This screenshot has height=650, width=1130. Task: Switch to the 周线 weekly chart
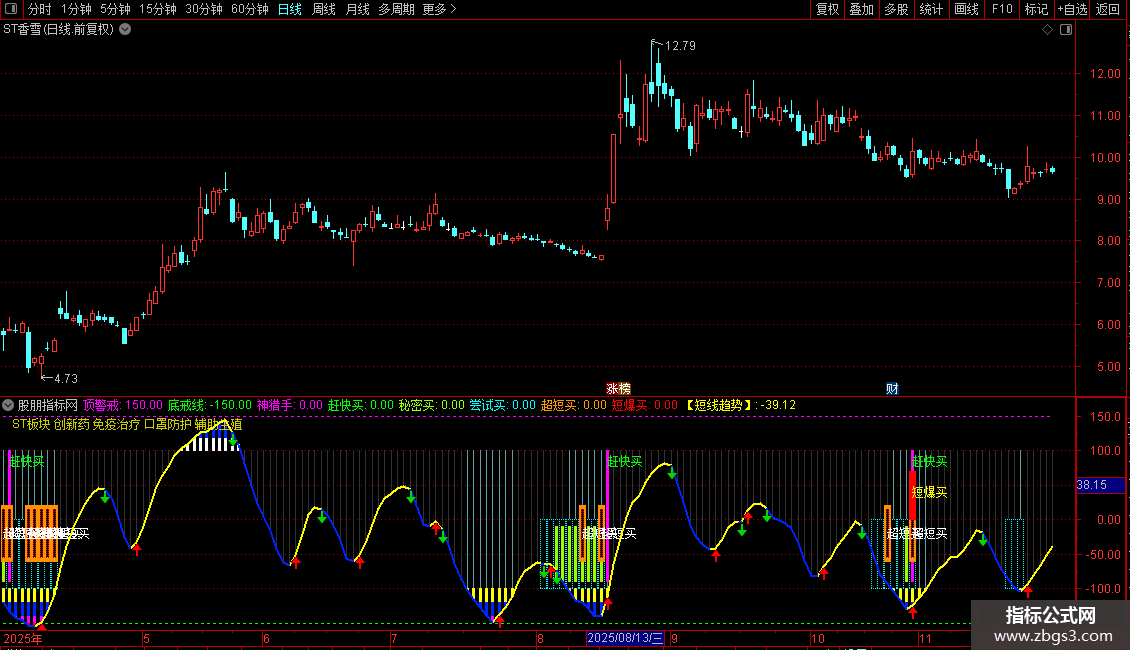(x=324, y=9)
